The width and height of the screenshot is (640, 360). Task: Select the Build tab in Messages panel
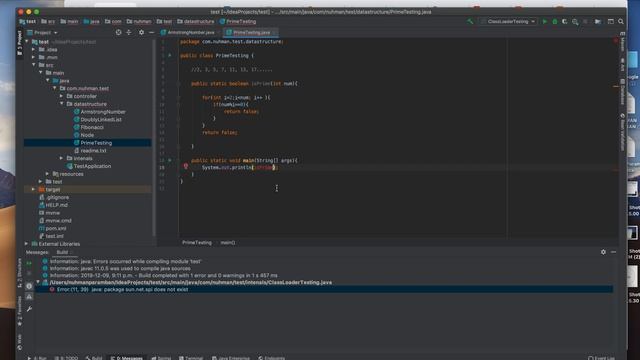(x=62, y=252)
